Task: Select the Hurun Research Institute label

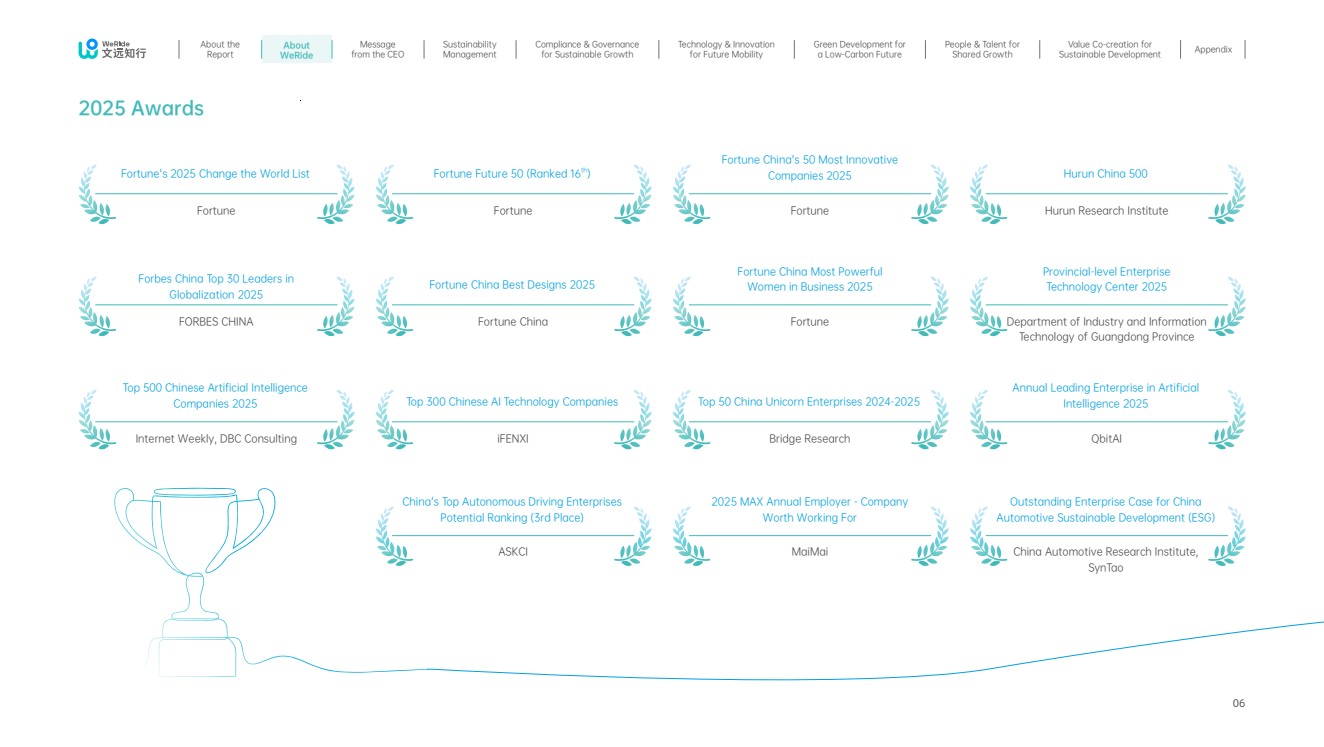Action: (x=1106, y=211)
